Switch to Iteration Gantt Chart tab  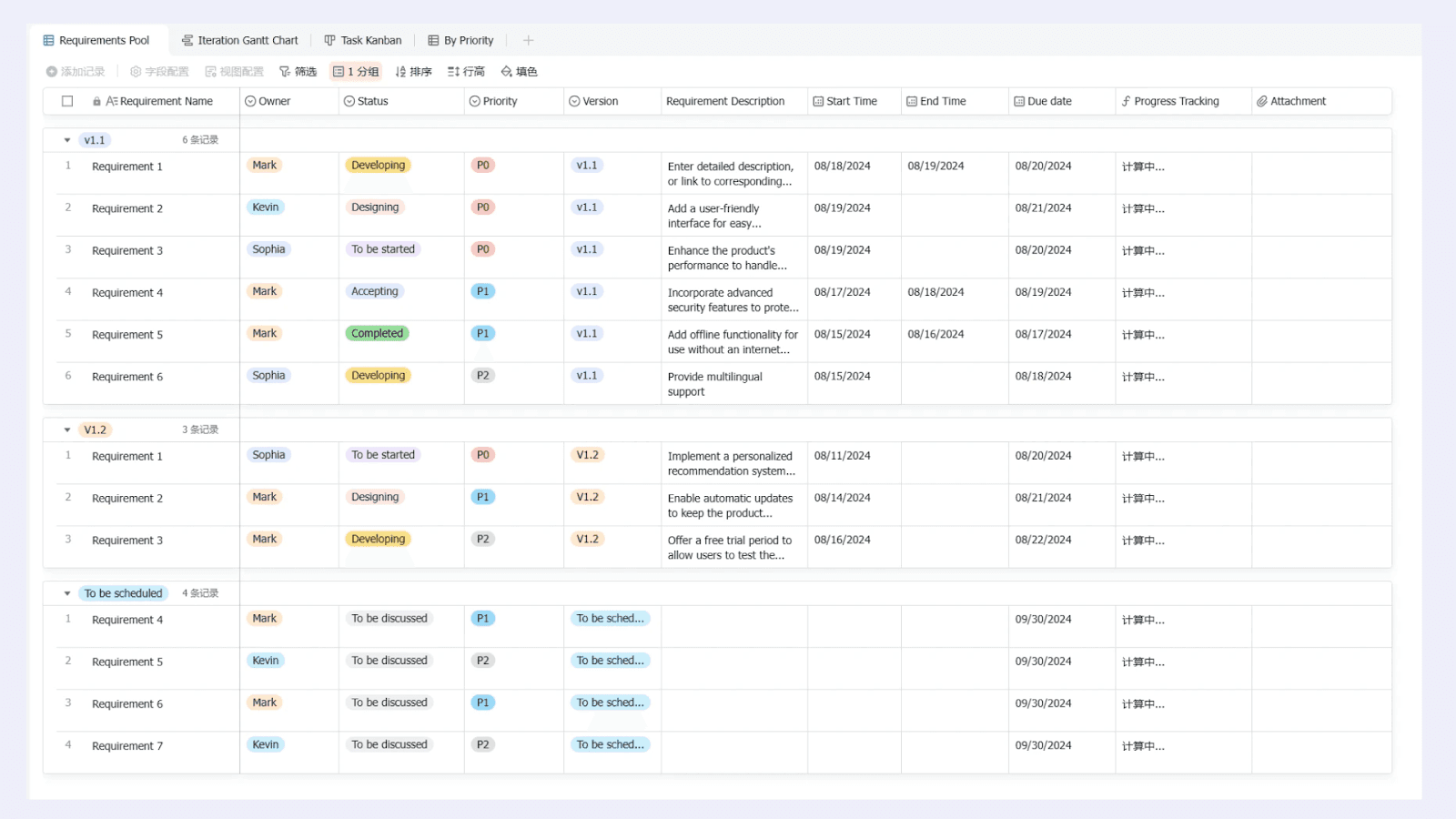(240, 40)
